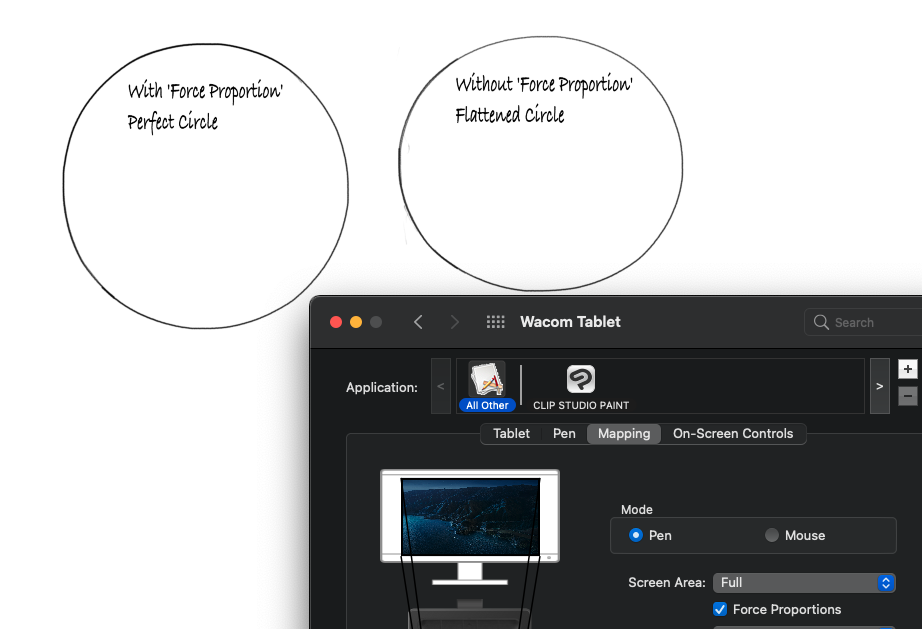Select the Pen mode radio button
Viewport: 922px width, 629px height.
[x=635, y=535]
